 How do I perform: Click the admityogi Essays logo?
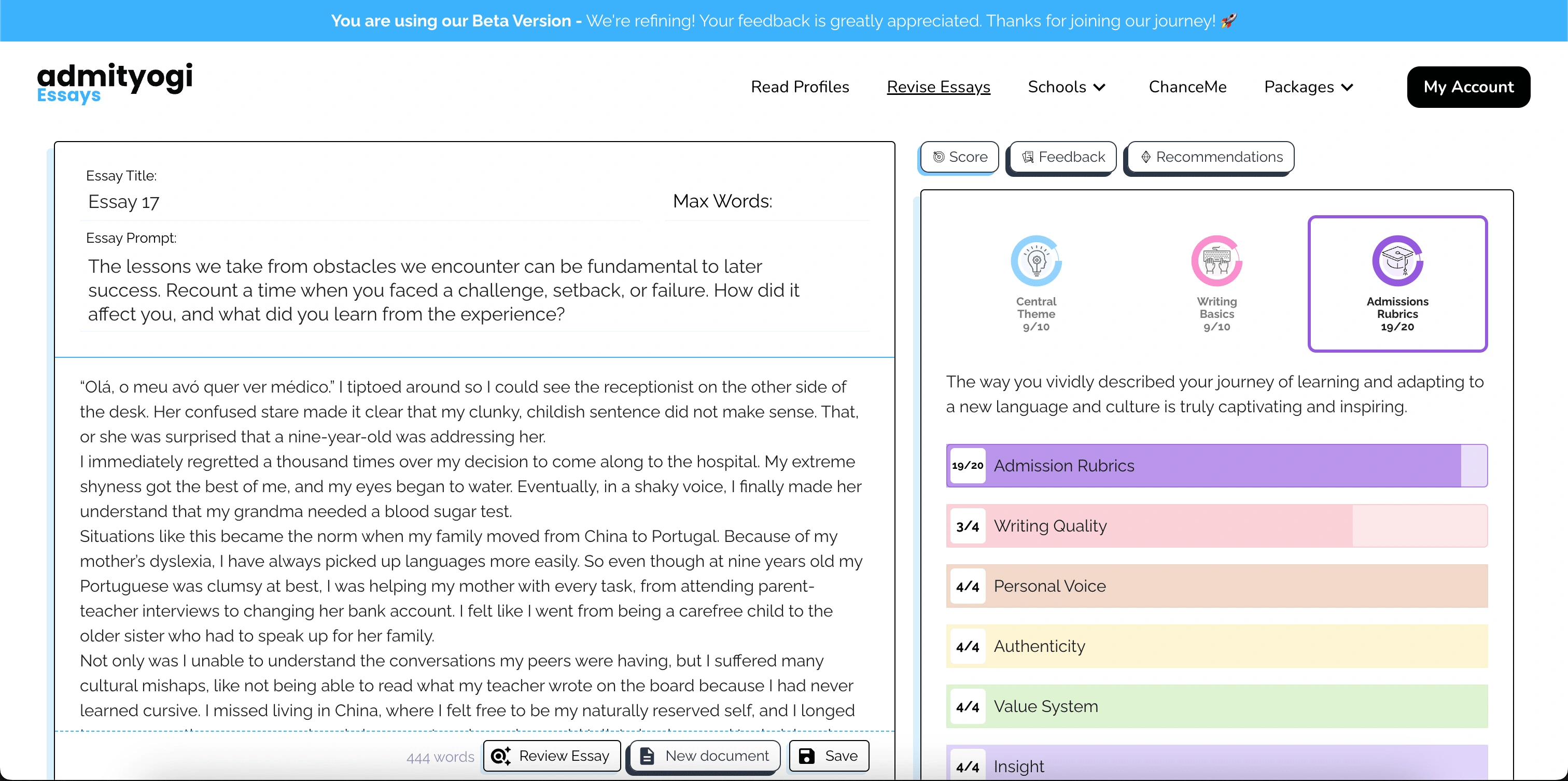pos(115,83)
